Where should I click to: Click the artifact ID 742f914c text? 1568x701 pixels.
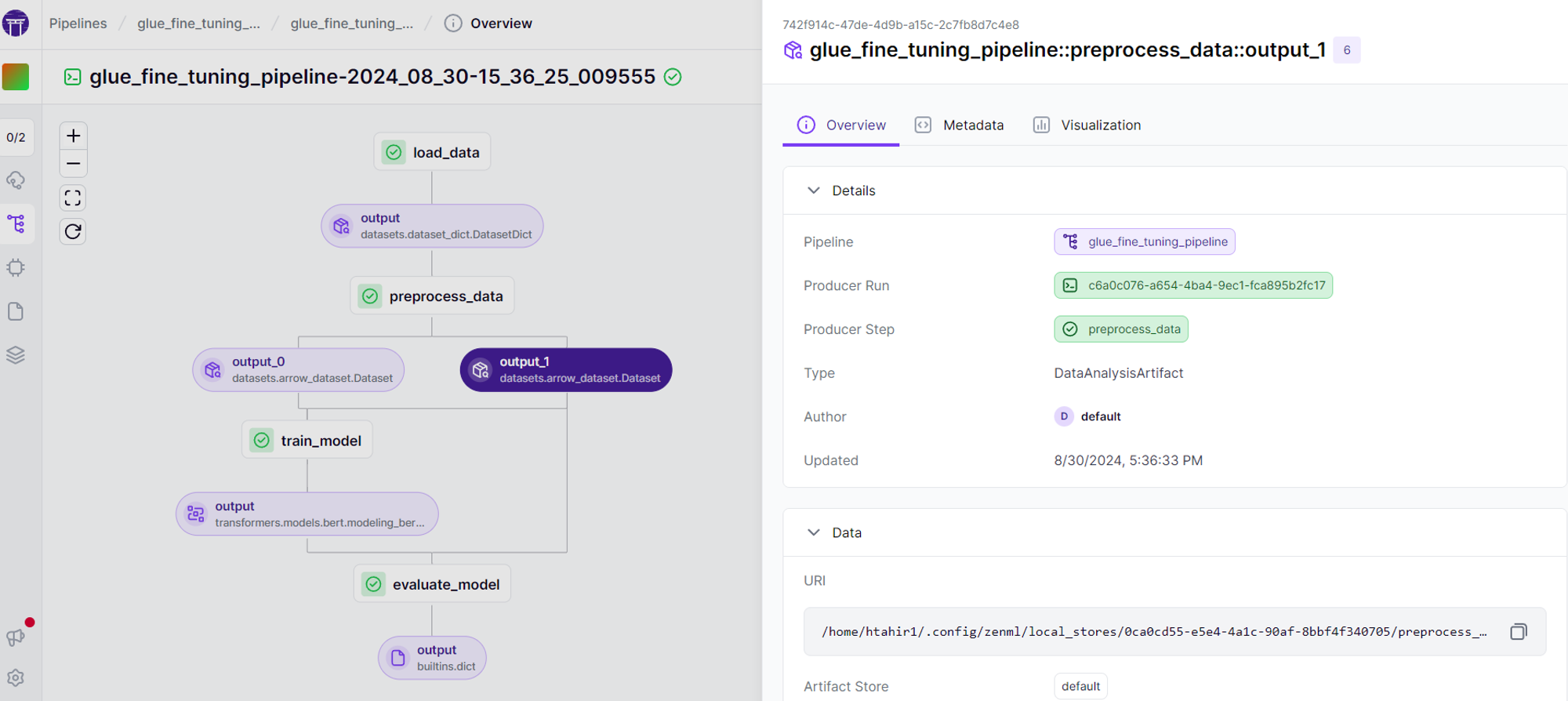[901, 24]
